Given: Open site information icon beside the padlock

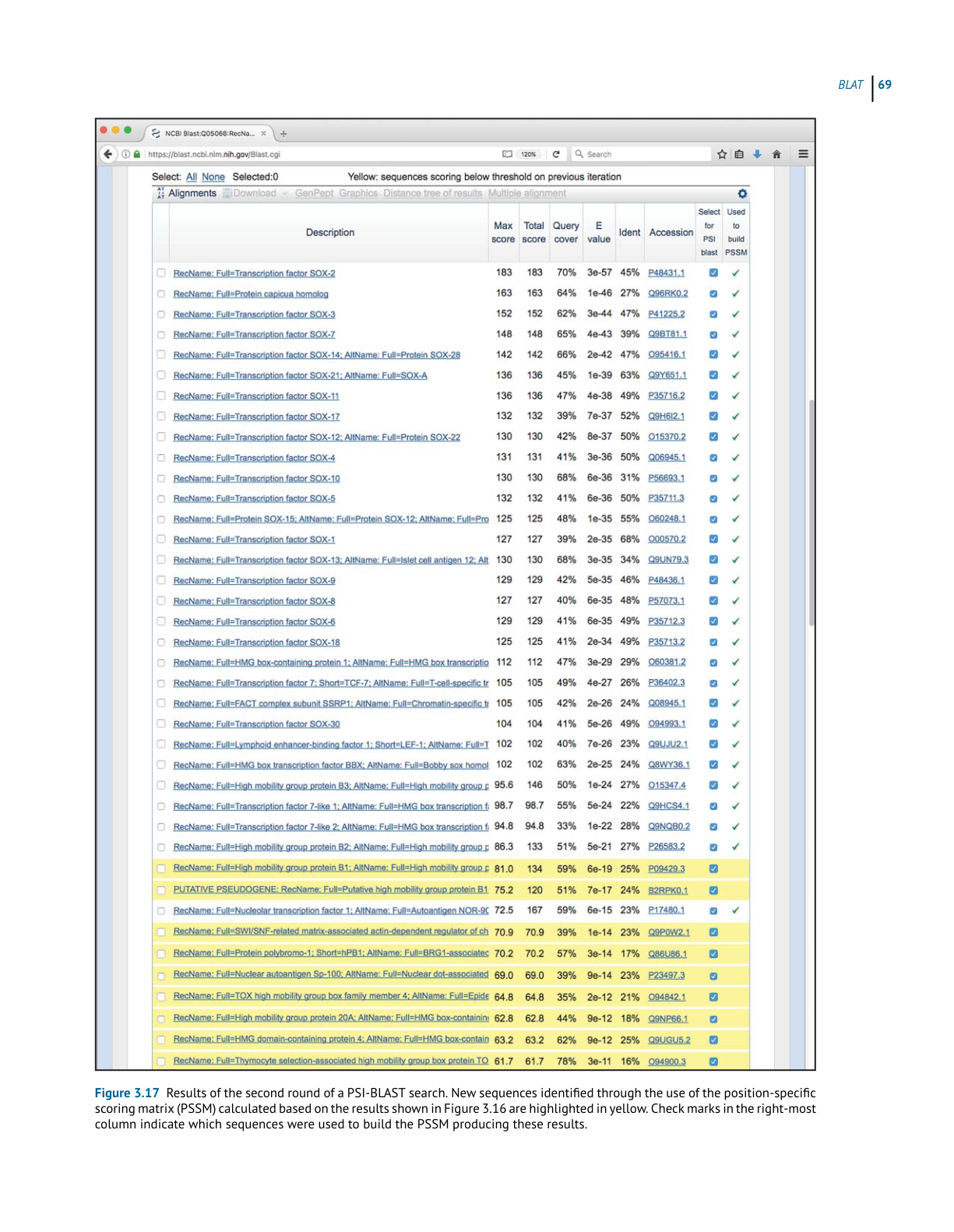Looking at the screenshot, I should pos(125,154).
